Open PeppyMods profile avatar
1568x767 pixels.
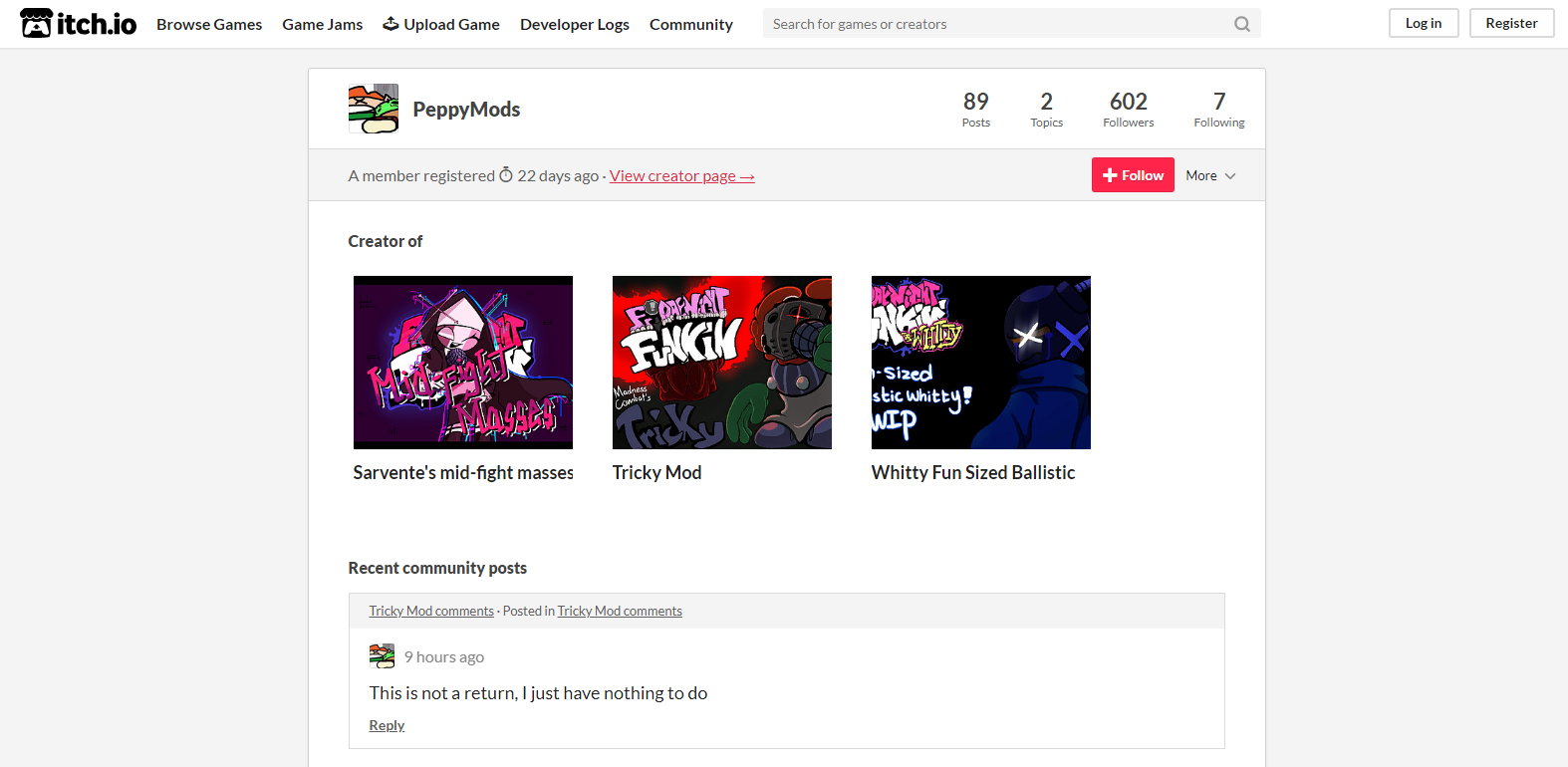[x=374, y=109]
